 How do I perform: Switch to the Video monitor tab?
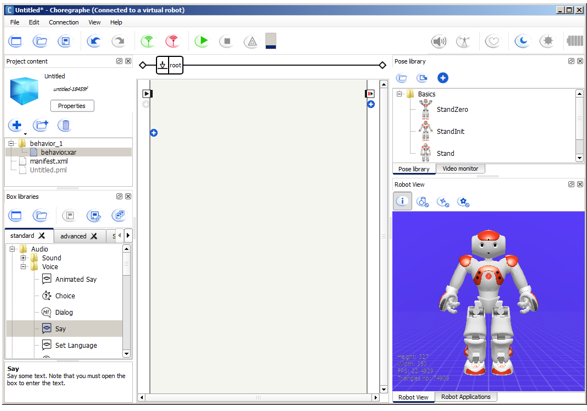pyautogui.click(x=460, y=169)
